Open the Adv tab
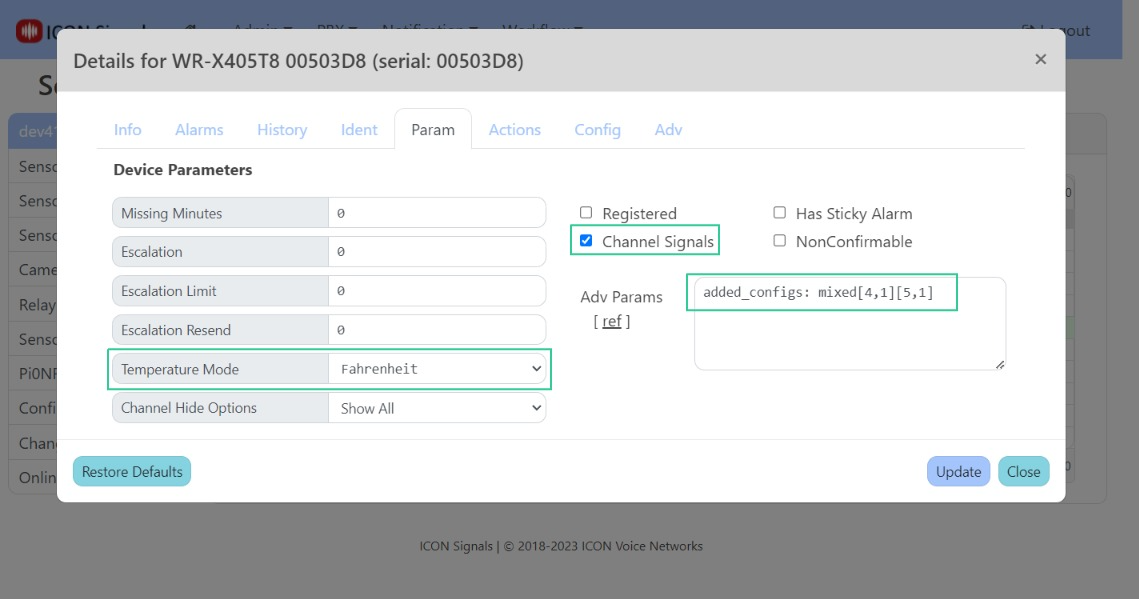The image size is (1139, 599). [x=668, y=129]
